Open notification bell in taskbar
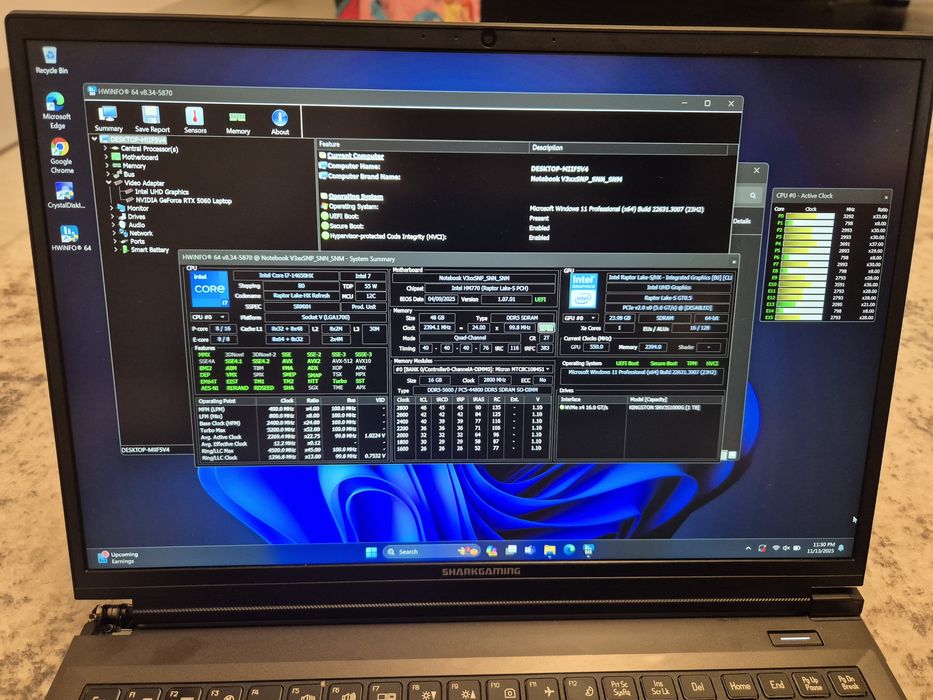This screenshot has height=700, width=933. click(841, 547)
